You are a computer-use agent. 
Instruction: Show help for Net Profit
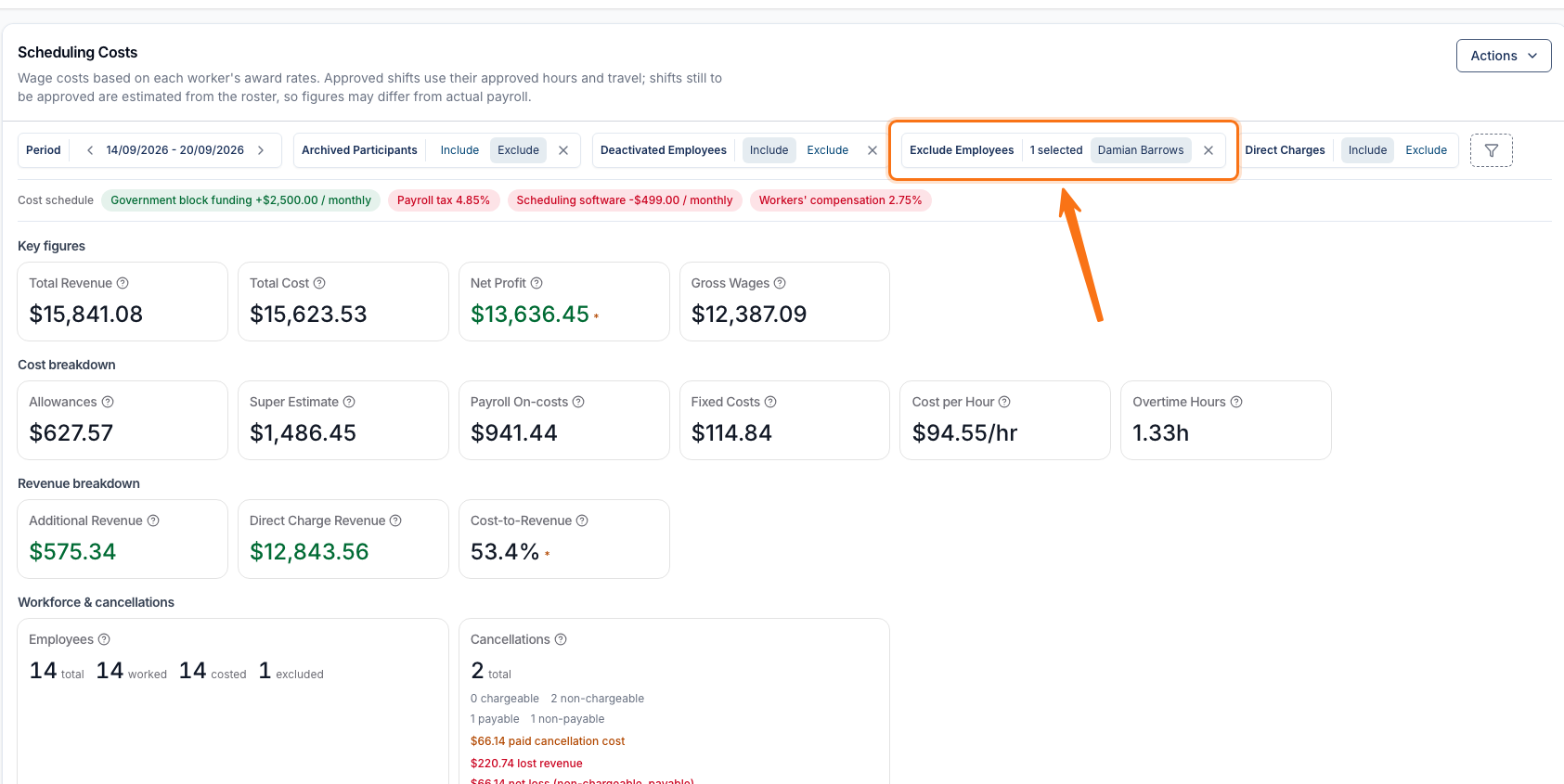pyautogui.click(x=536, y=283)
